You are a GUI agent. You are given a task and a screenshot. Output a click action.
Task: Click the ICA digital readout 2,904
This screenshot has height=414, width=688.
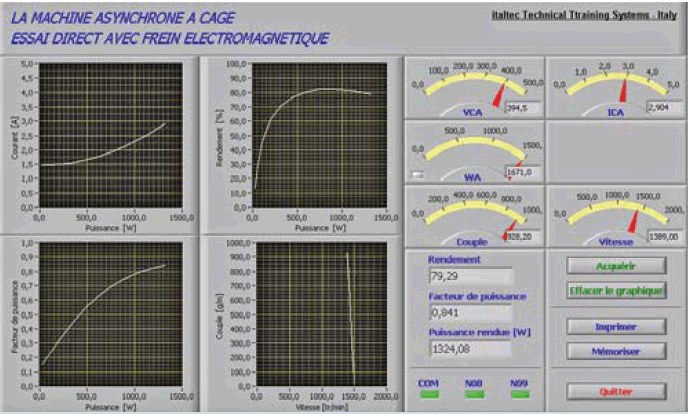(x=664, y=107)
